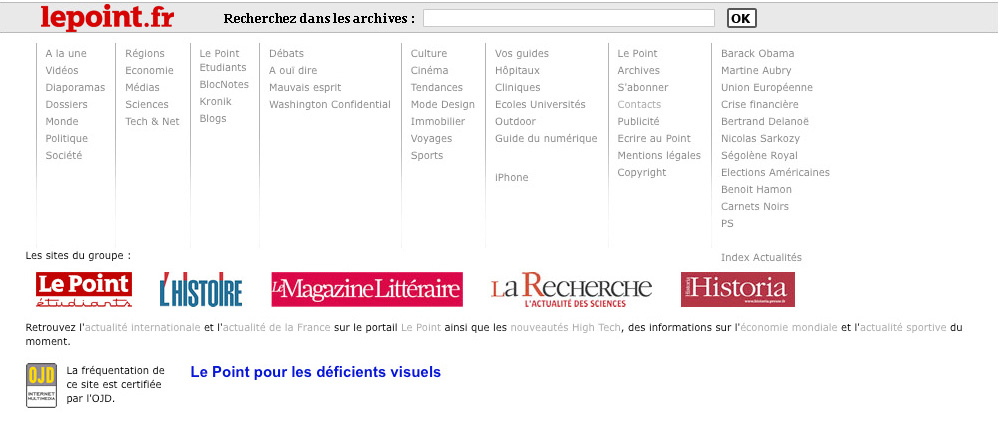Open the Le Point étudiants logo

(84, 290)
